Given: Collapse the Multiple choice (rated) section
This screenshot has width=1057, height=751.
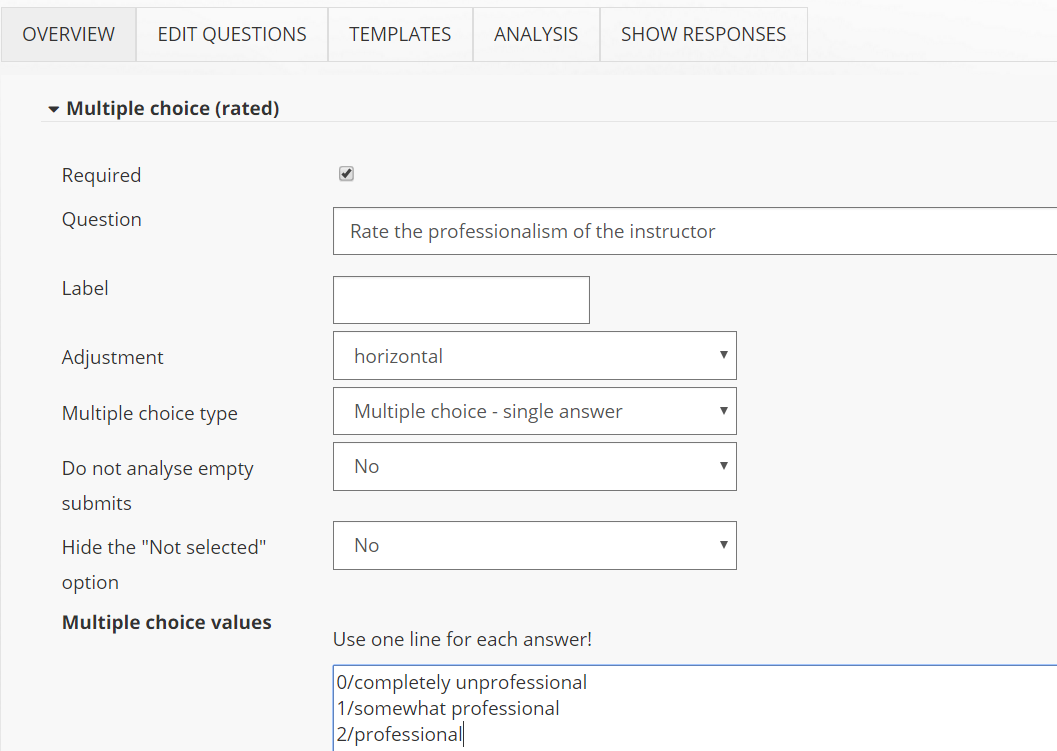Looking at the screenshot, I should pyautogui.click(x=54, y=109).
